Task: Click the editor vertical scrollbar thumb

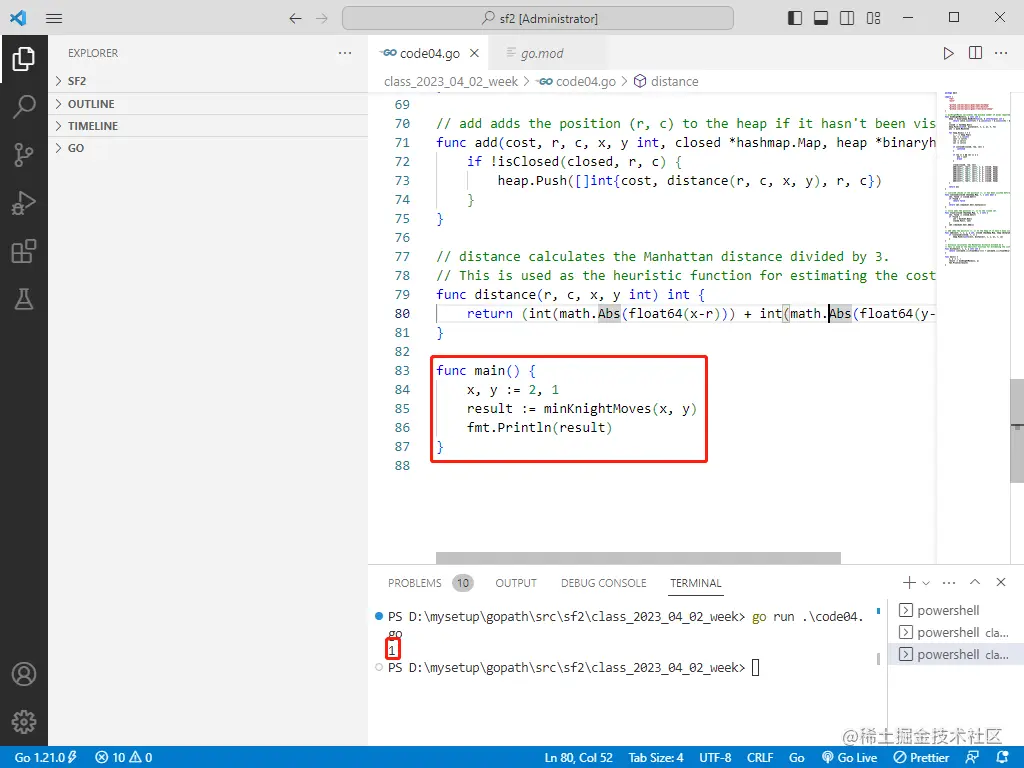Action: [x=1017, y=431]
